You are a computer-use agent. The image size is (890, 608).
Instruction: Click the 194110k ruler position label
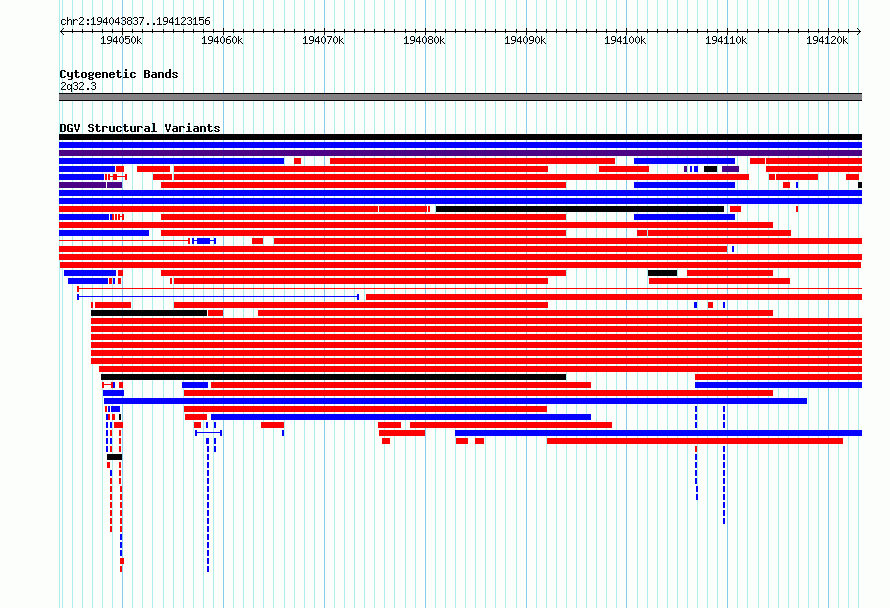pos(726,40)
